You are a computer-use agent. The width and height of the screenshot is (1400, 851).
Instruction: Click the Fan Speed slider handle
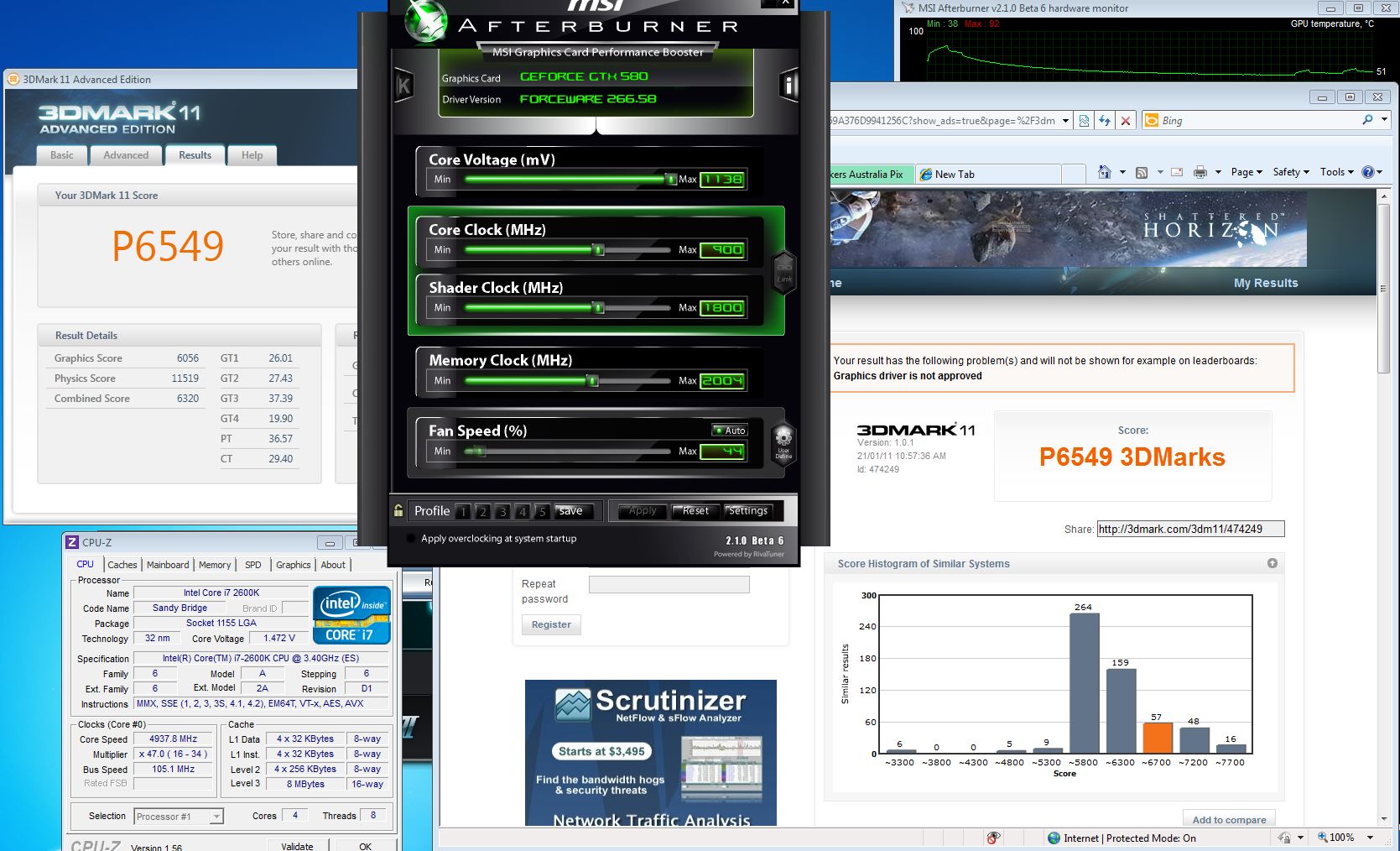coord(481,451)
